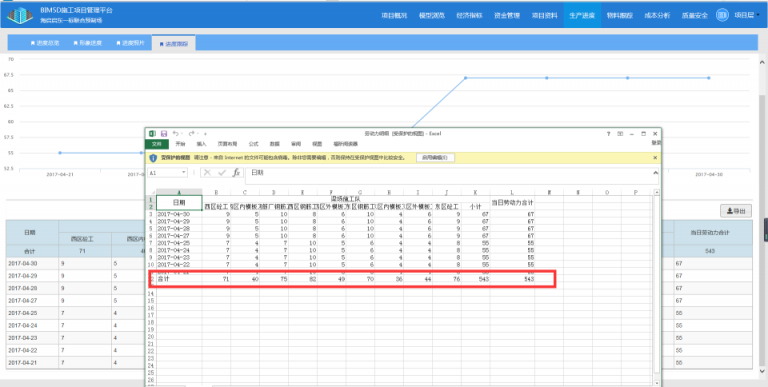The width and height of the screenshot is (768, 387).
Task: Click the Excel redo arrow
Action: pyautogui.click(x=192, y=133)
